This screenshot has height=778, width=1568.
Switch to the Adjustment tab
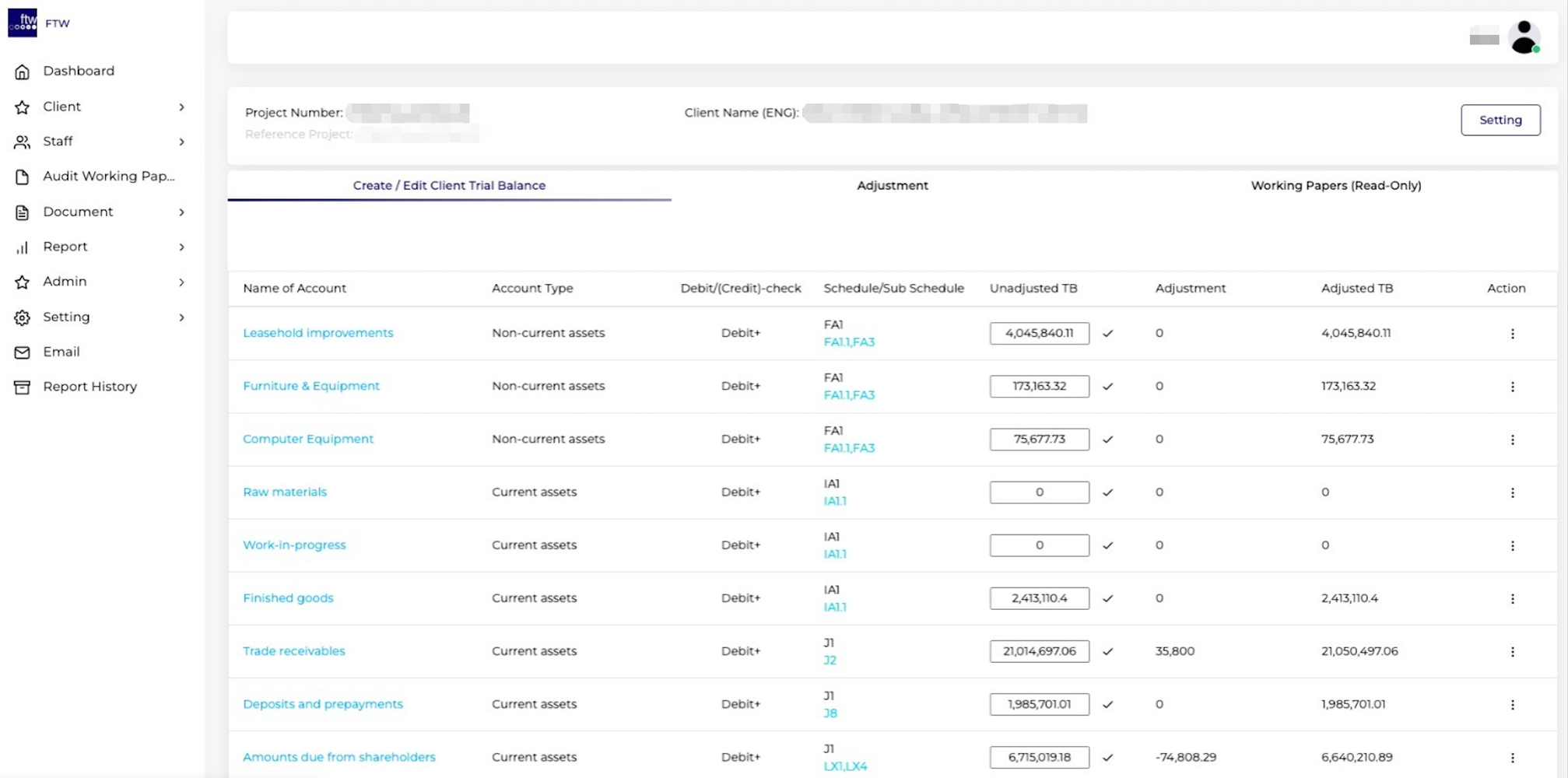pos(892,186)
